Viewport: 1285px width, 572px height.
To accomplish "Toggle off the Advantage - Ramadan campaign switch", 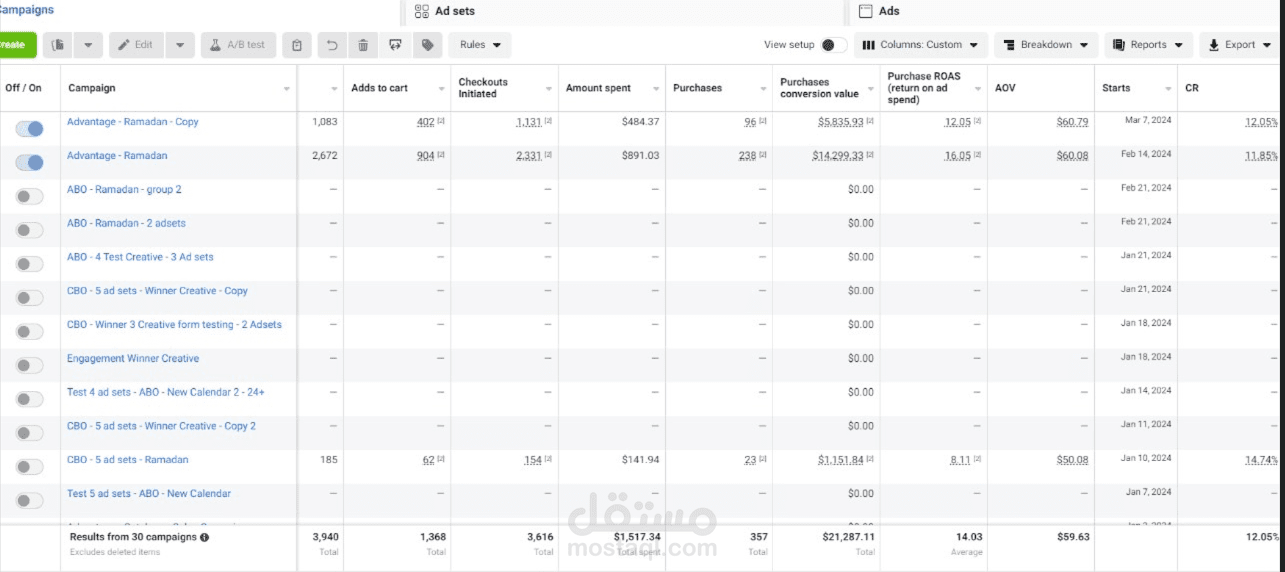I will (x=30, y=162).
